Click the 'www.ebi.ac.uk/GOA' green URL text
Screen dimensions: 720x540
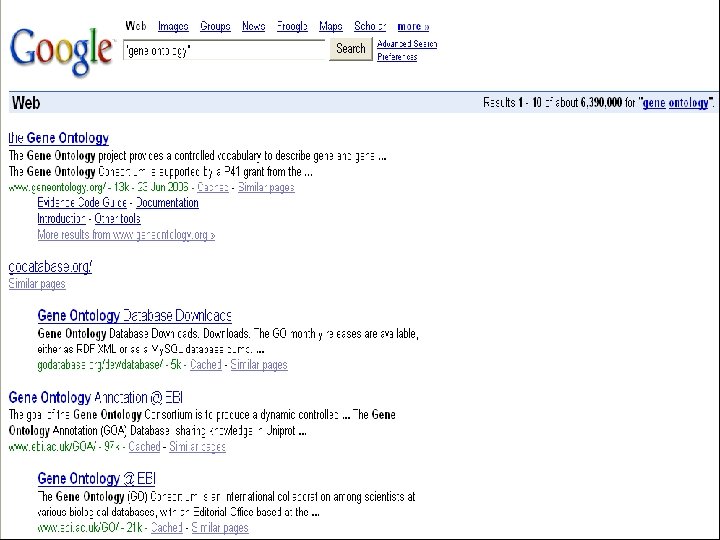52,446
